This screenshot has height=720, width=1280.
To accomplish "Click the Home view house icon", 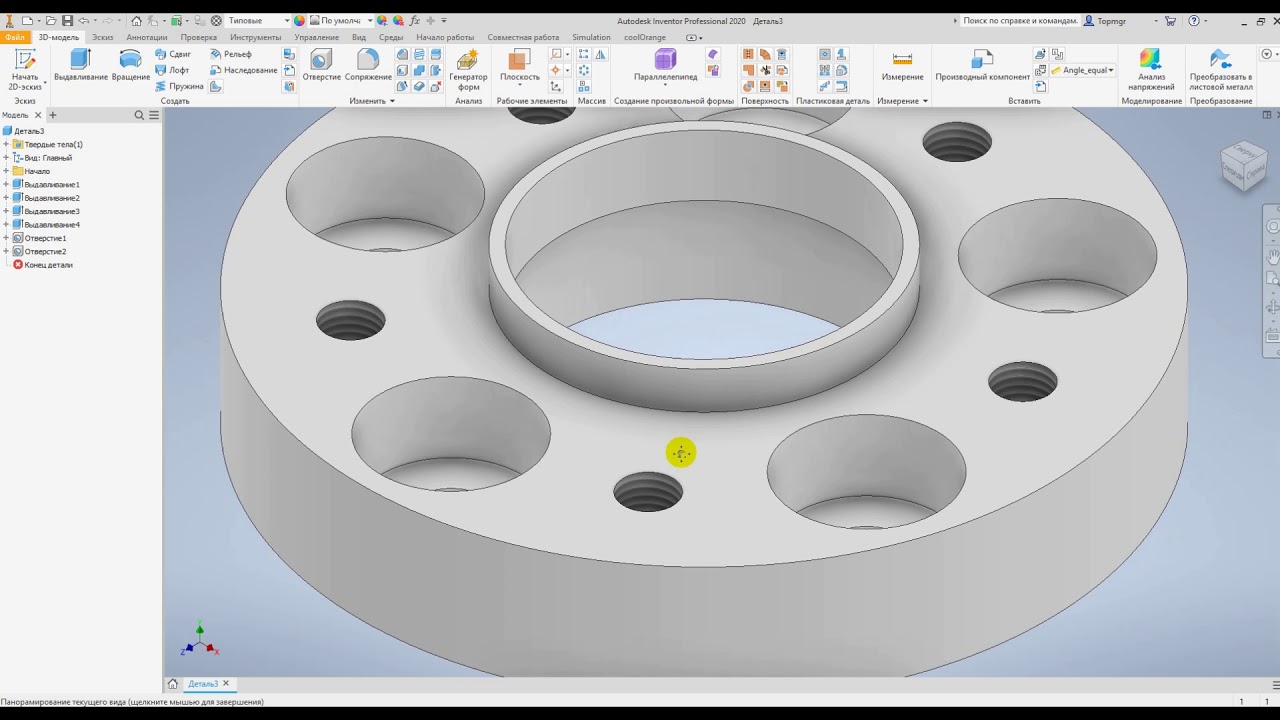I will (x=137, y=20).
